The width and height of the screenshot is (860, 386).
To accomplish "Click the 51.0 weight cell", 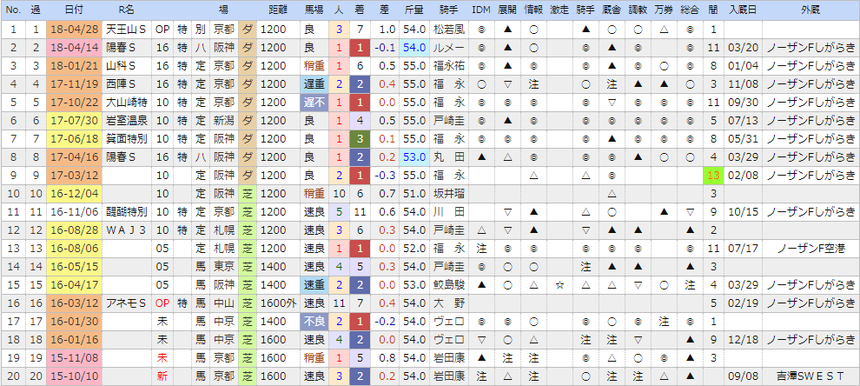I will point(415,194).
